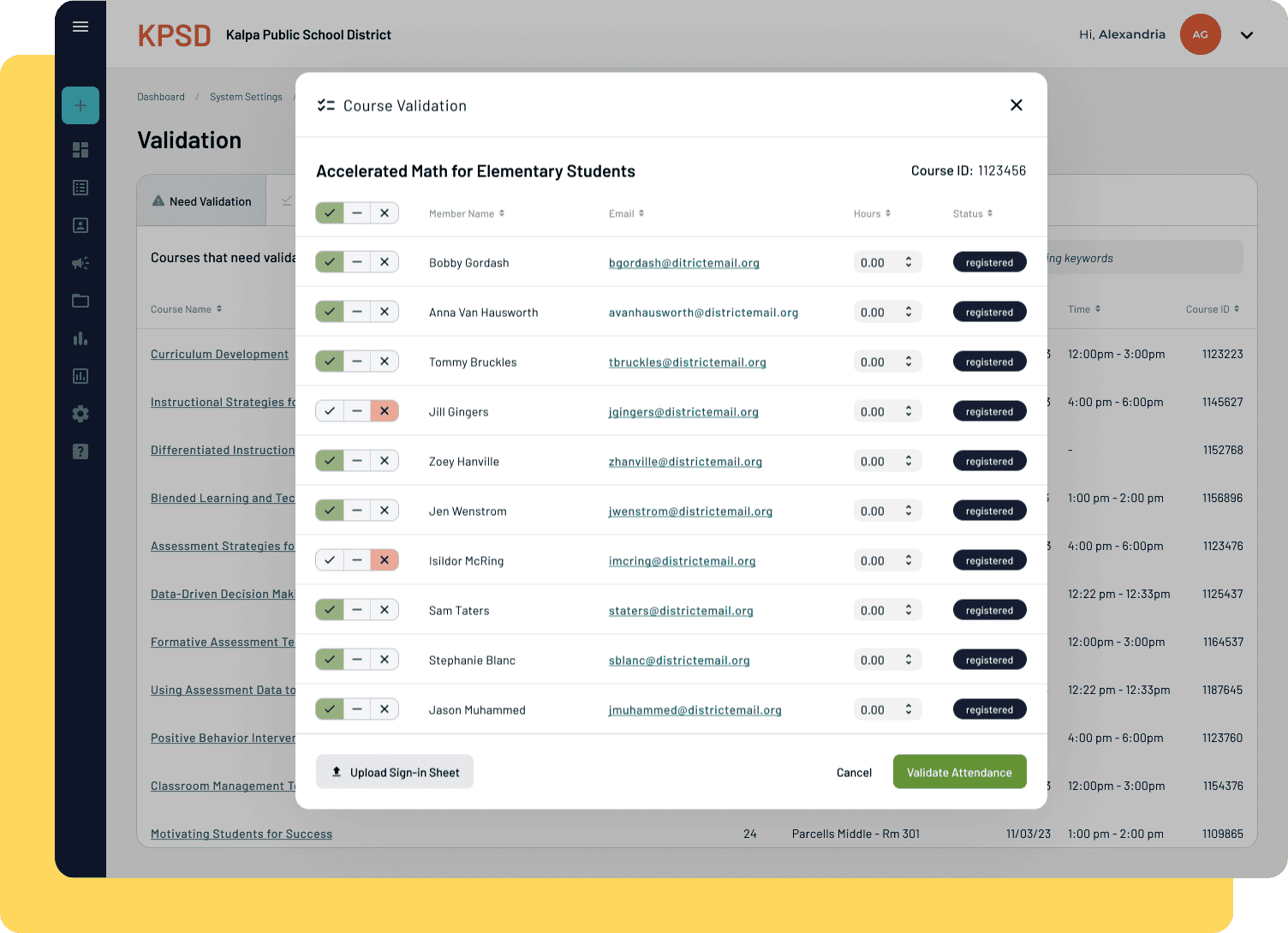Close the Course Validation dialog
Screen dimensions: 1288x933
tap(1017, 105)
